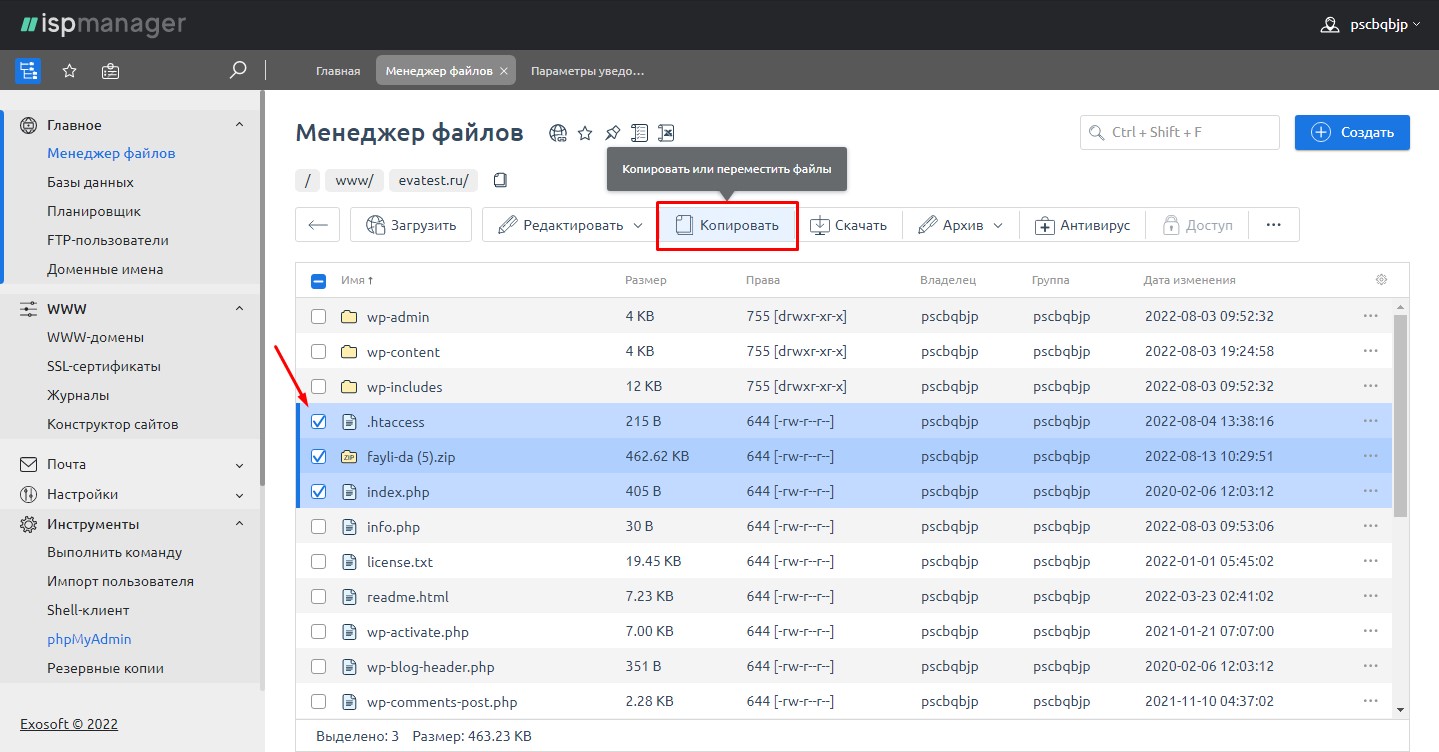Open SSL-сертификаты in sidebar
Screen dimensions: 1439x752
104,366
